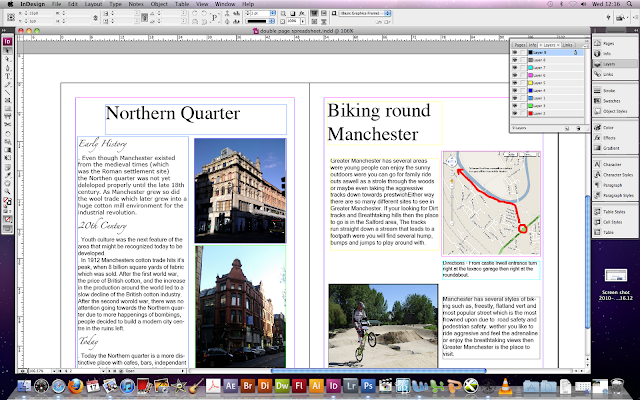Toggle visibility eye of Layer 6
Screen dimensions: 640x400
tap(515, 76)
